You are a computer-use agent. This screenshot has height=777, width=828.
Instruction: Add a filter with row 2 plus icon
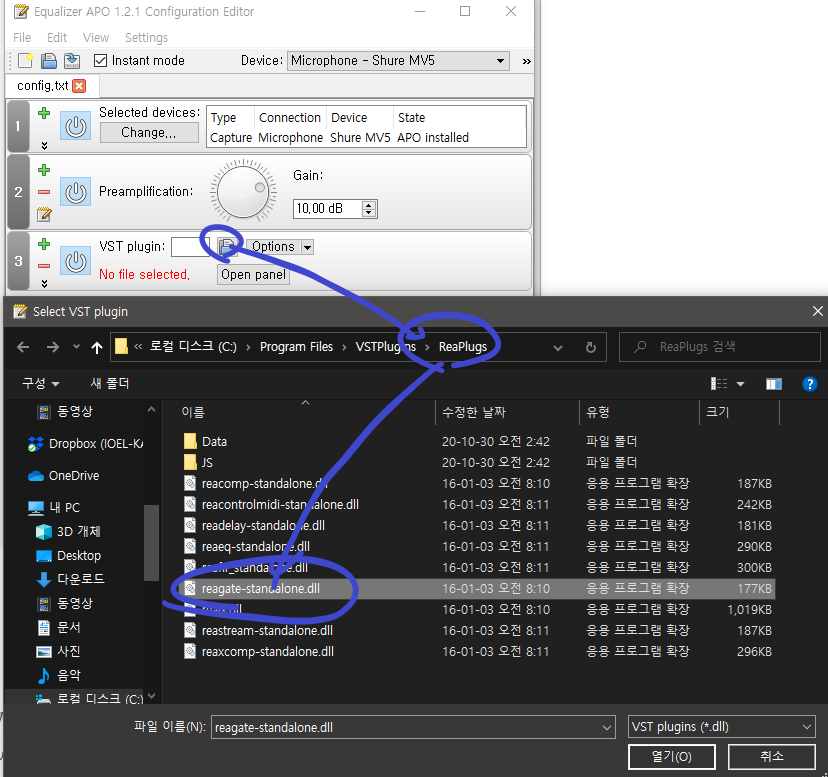tap(44, 170)
